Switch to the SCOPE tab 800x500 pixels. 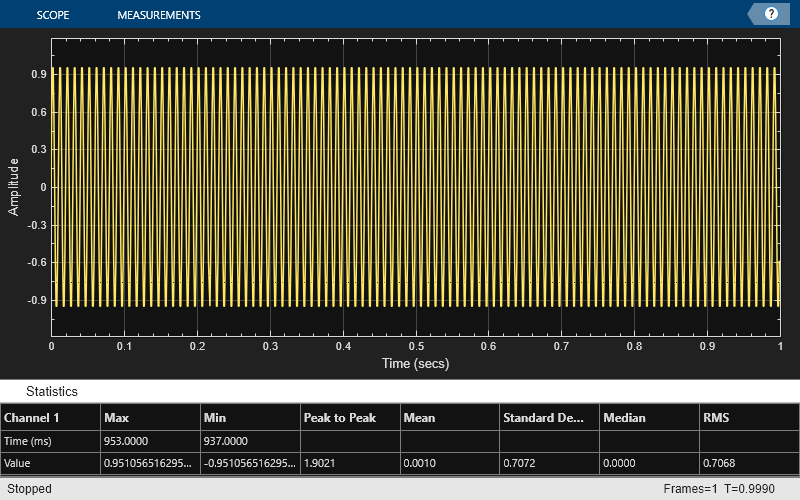point(52,15)
